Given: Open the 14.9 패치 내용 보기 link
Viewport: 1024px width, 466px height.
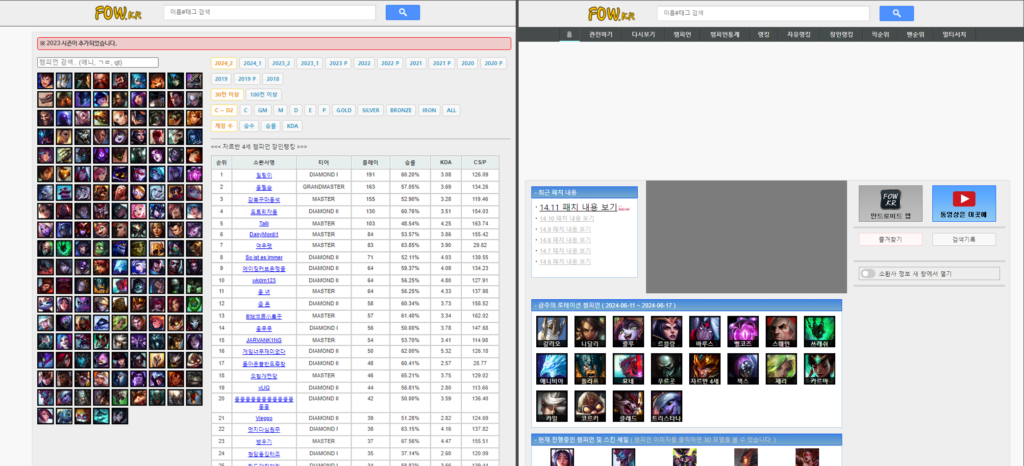Looking at the screenshot, I should point(566,230).
